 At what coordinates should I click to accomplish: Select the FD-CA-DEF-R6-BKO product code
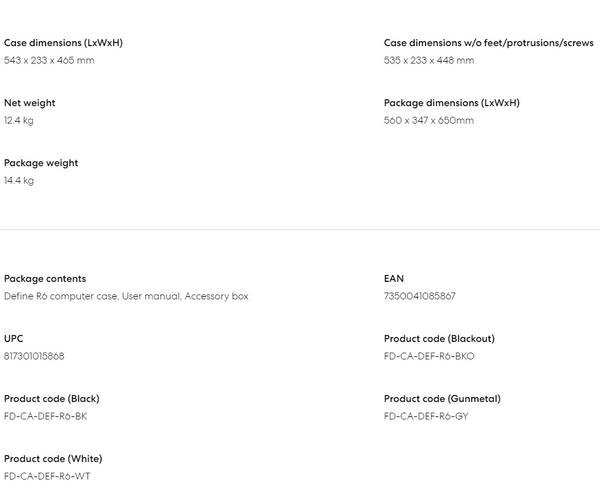[429, 357]
